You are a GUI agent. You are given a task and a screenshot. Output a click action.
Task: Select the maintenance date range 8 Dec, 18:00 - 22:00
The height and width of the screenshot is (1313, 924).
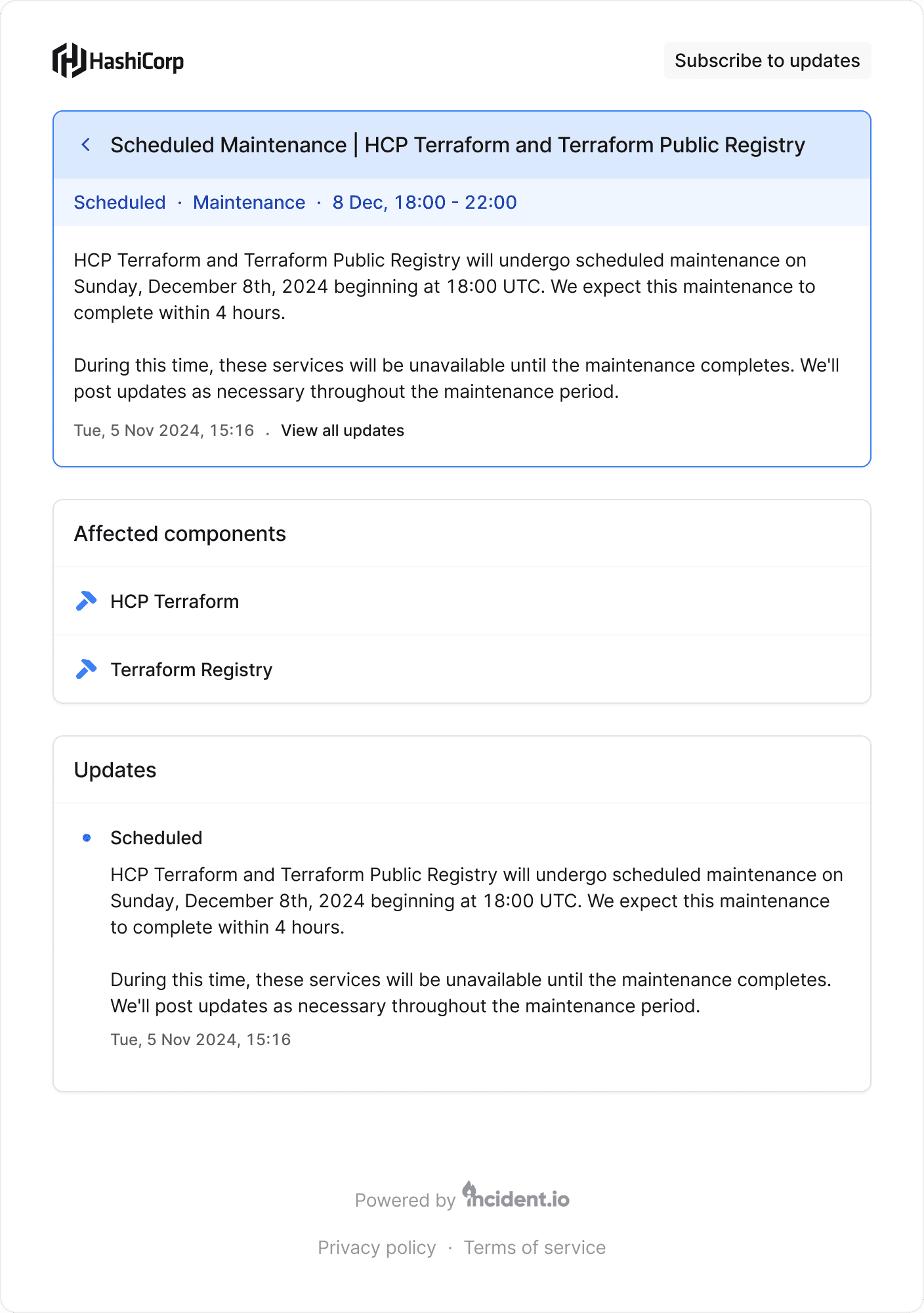point(424,202)
